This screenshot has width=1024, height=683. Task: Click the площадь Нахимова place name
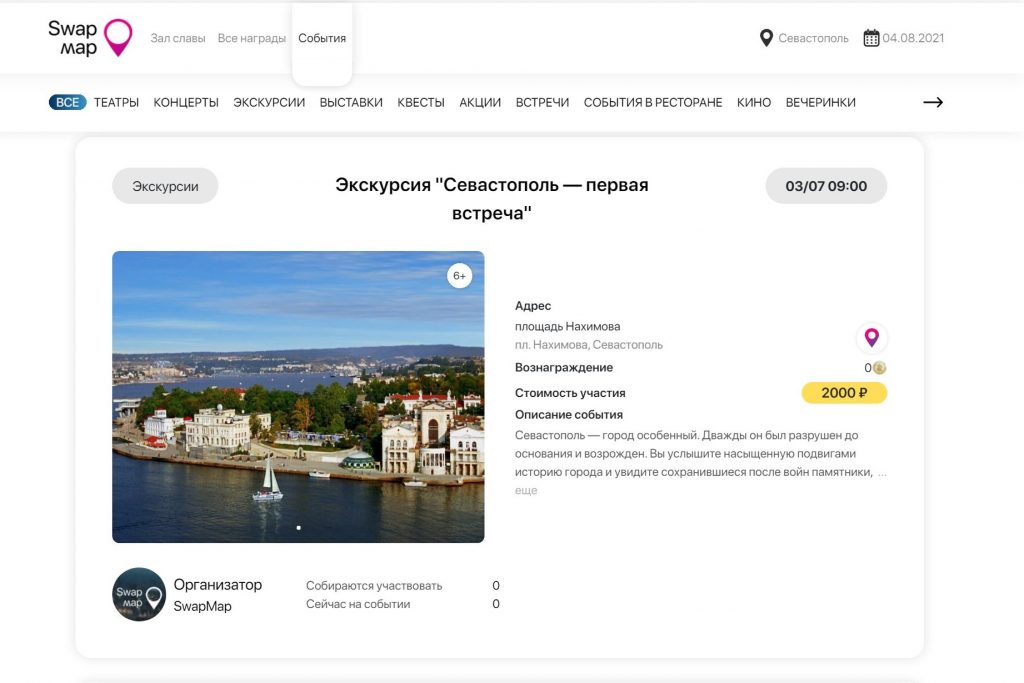568,326
